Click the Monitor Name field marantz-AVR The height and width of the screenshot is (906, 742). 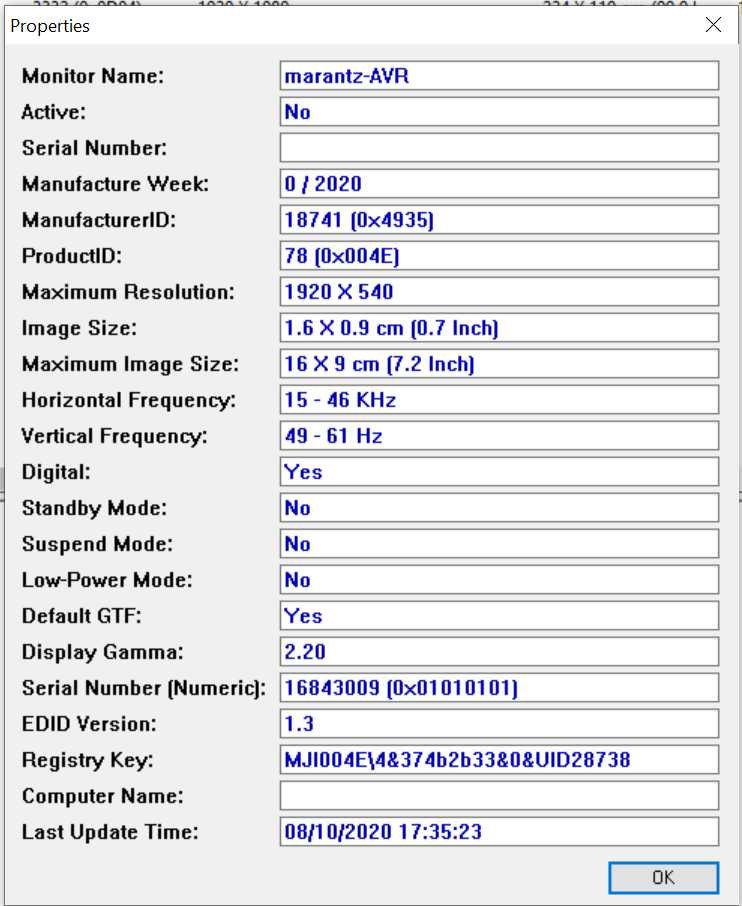click(x=499, y=76)
